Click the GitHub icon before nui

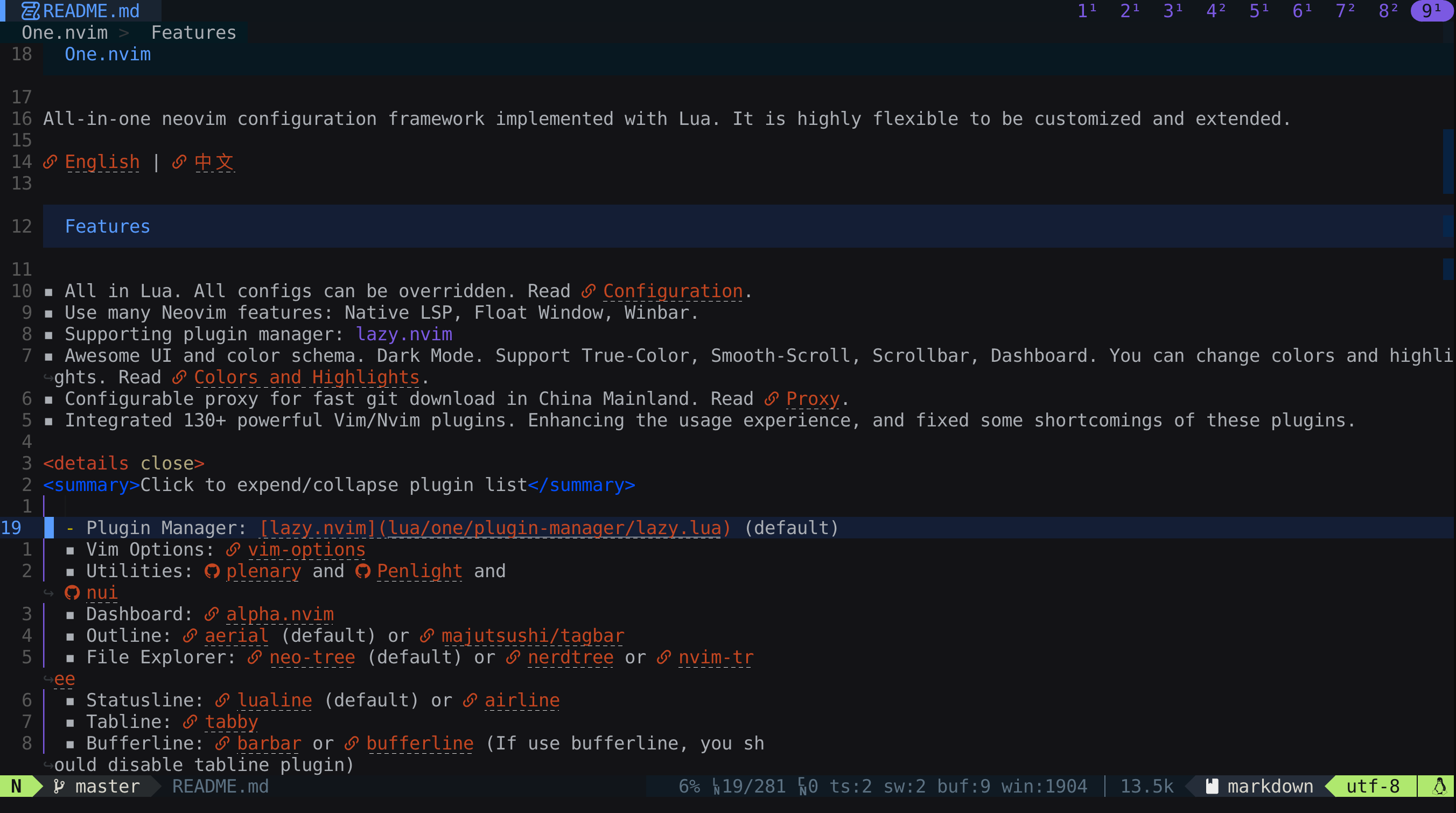(72, 592)
